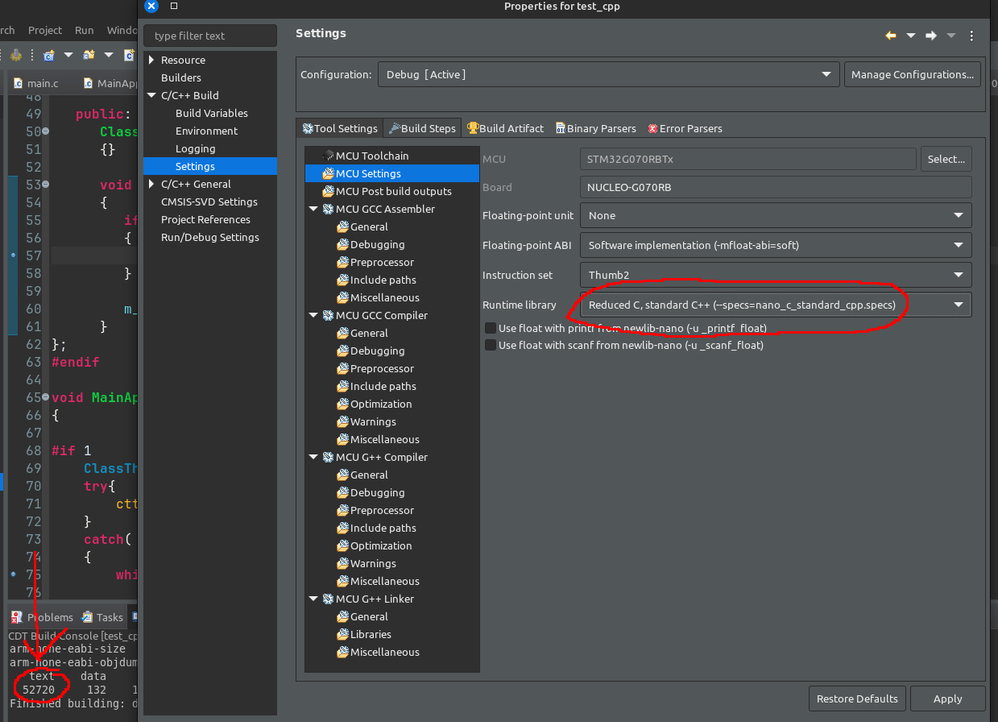Click the forward navigation arrow icon
Viewport: 998px width, 722px height.
pos(931,36)
